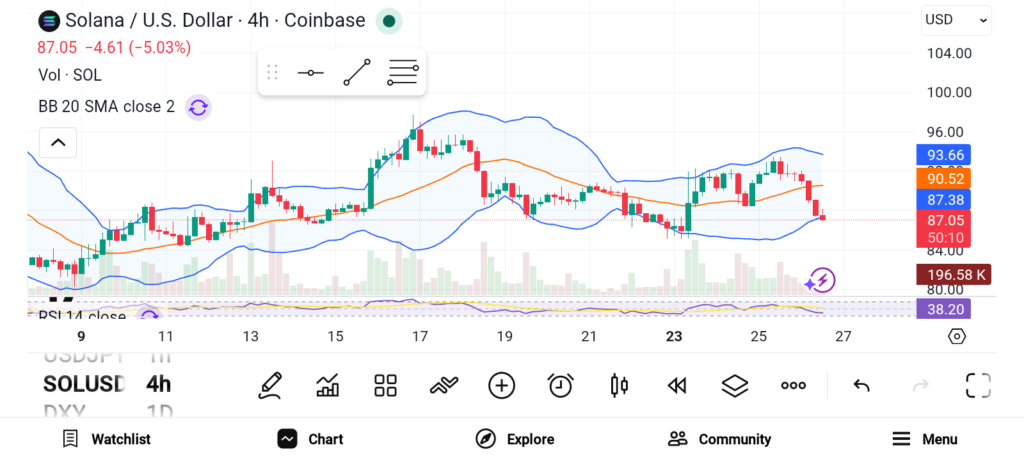Image resolution: width=1024 pixels, height=461 pixels.
Task: Open the drawing tools pencil icon
Action: click(269, 385)
